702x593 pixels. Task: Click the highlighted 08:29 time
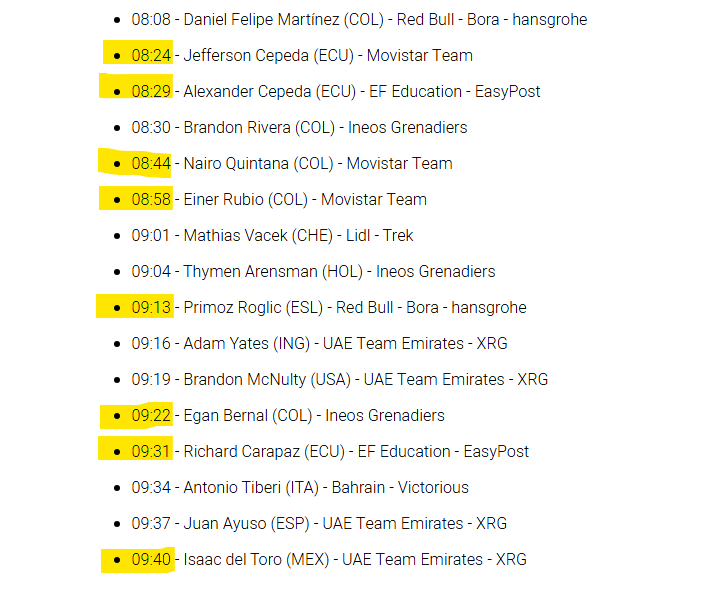pyautogui.click(x=151, y=91)
